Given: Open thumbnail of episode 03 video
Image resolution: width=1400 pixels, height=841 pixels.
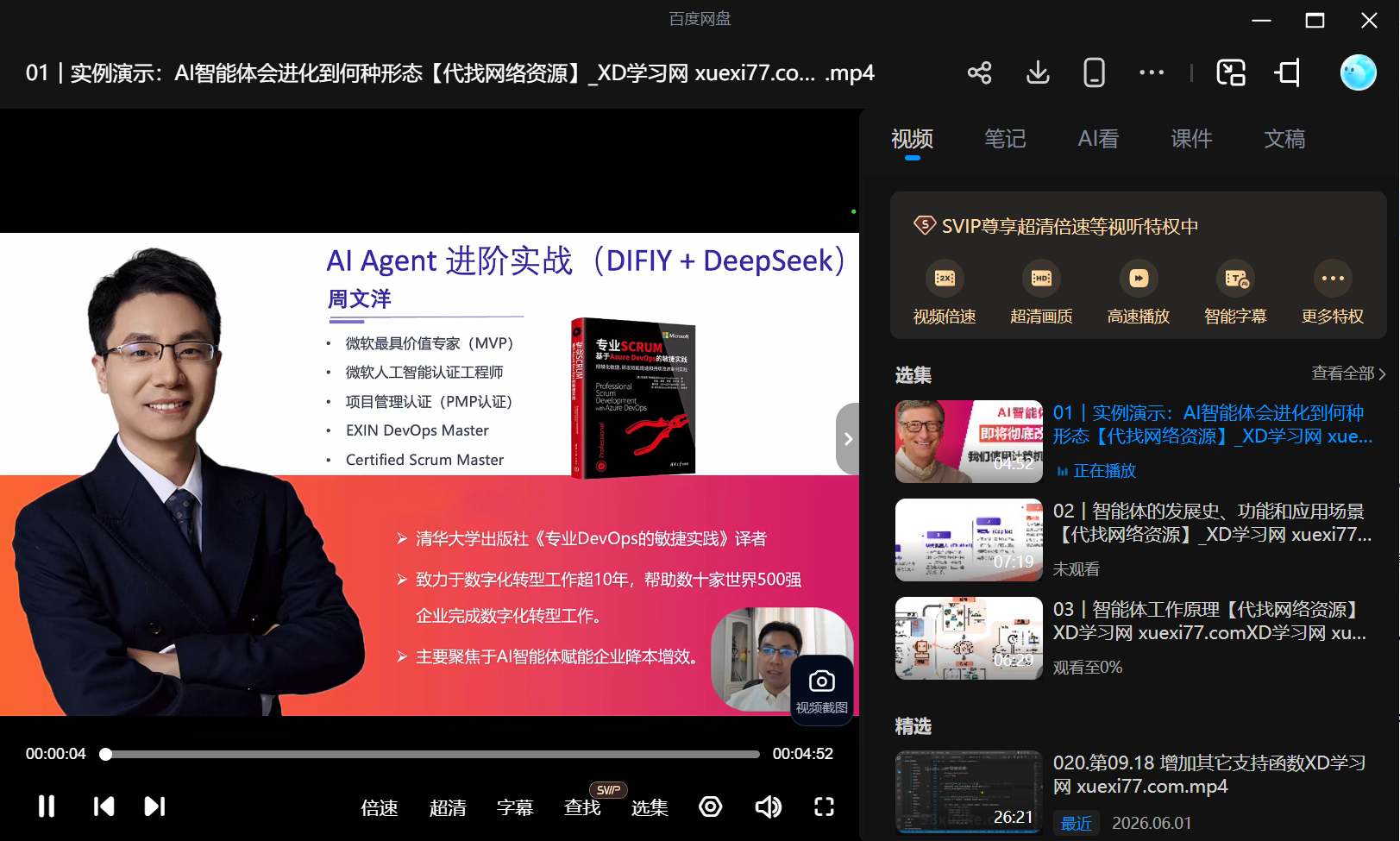Looking at the screenshot, I should (969, 637).
